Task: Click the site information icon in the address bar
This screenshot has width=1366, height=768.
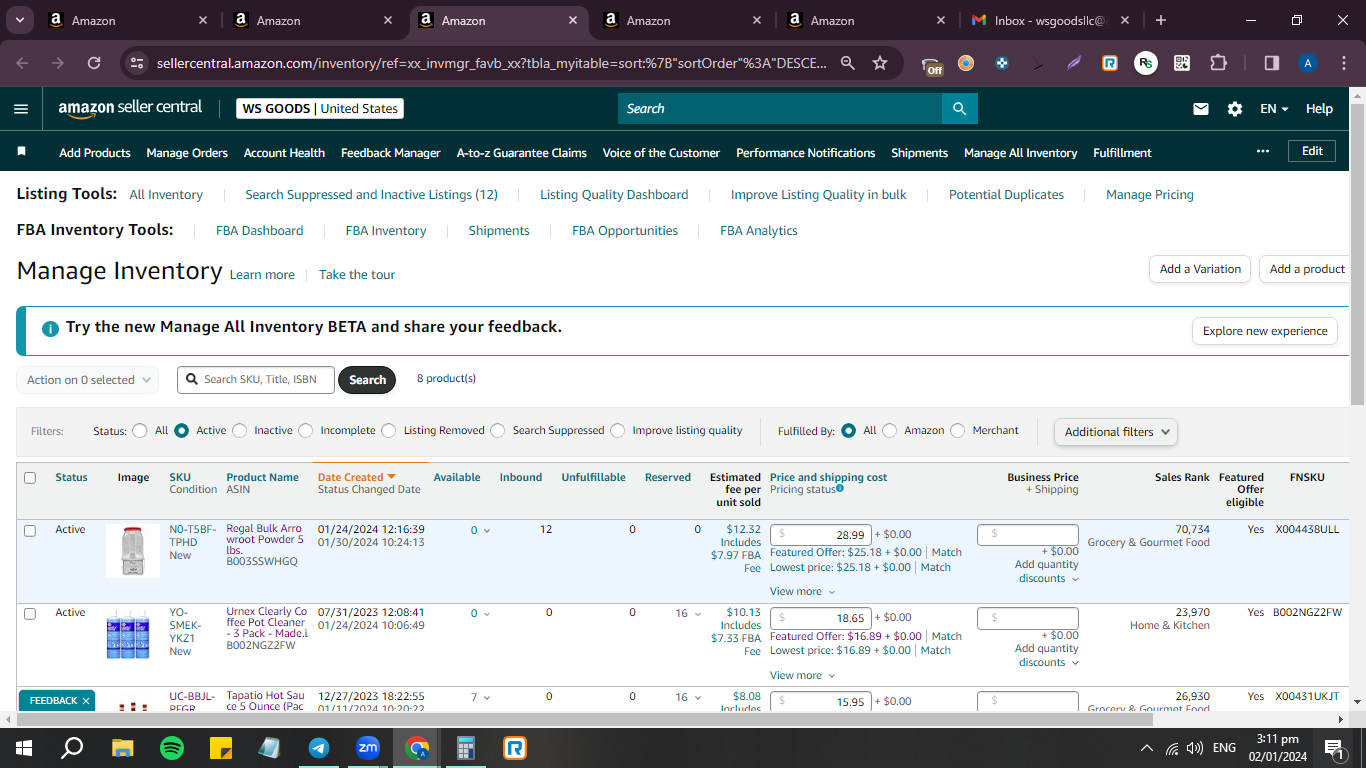Action: click(x=138, y=63)
